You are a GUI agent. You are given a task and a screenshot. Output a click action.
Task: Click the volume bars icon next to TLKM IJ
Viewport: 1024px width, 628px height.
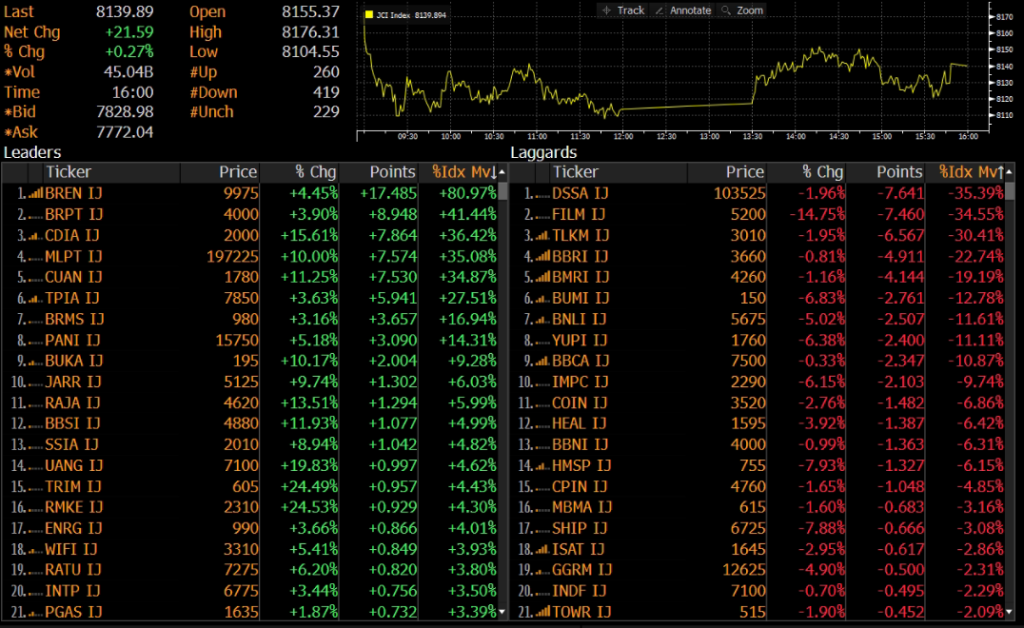[x=541, y=235]
